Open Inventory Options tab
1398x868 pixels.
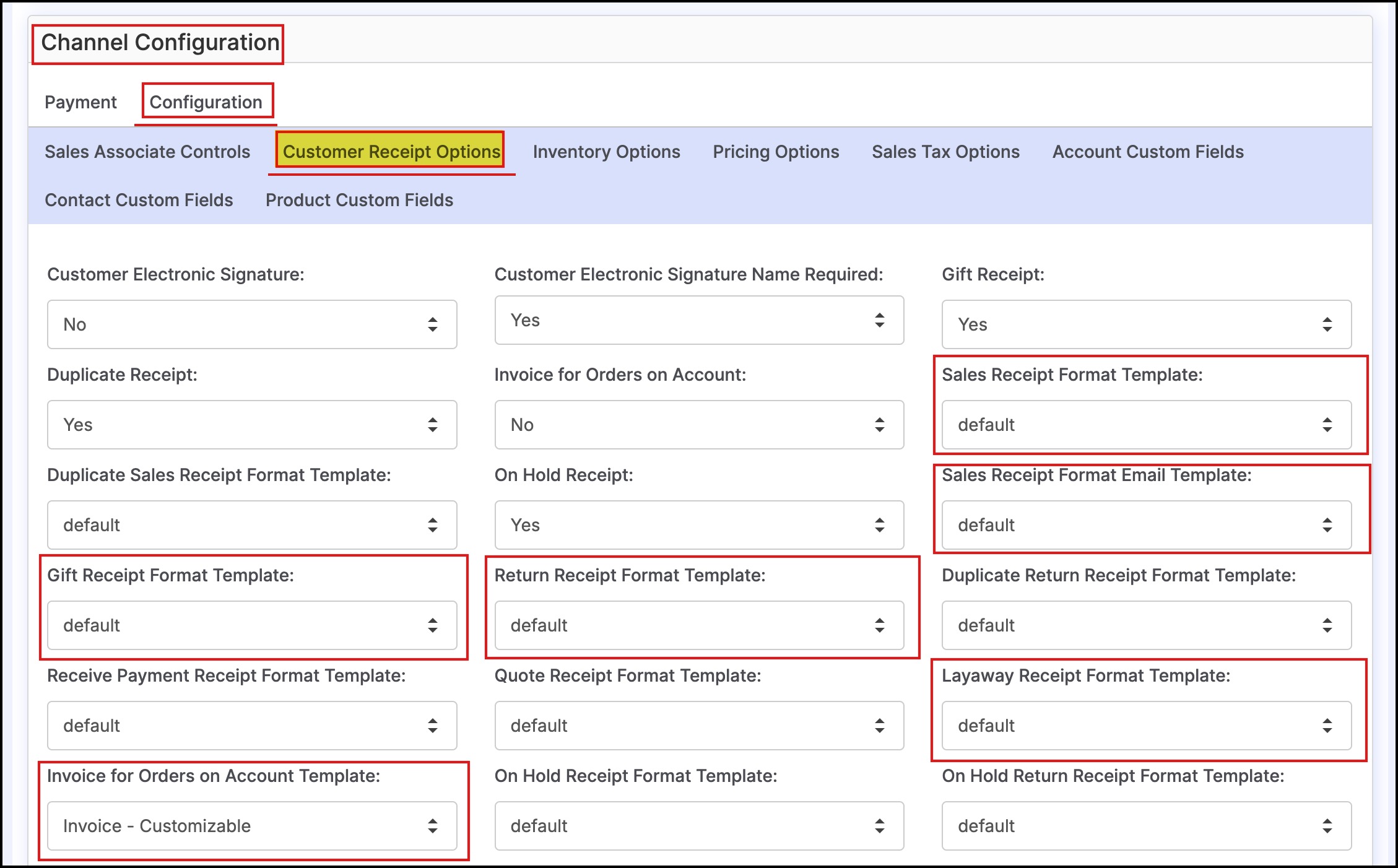[x=606, y=152]
